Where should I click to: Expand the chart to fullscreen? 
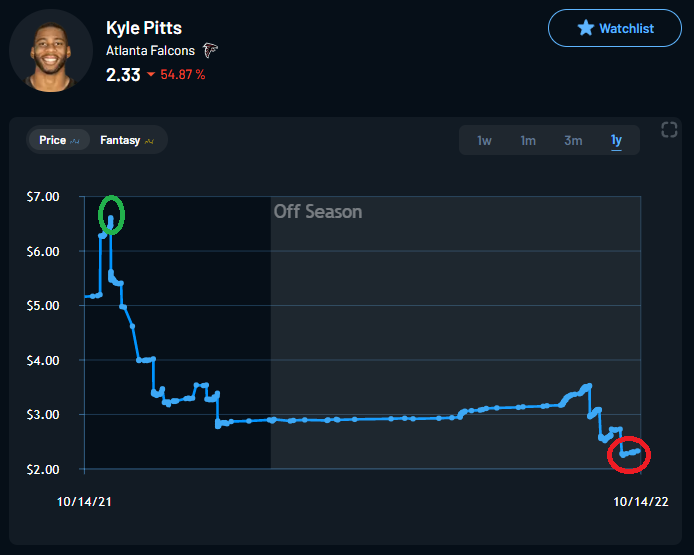tap(670, 129)
